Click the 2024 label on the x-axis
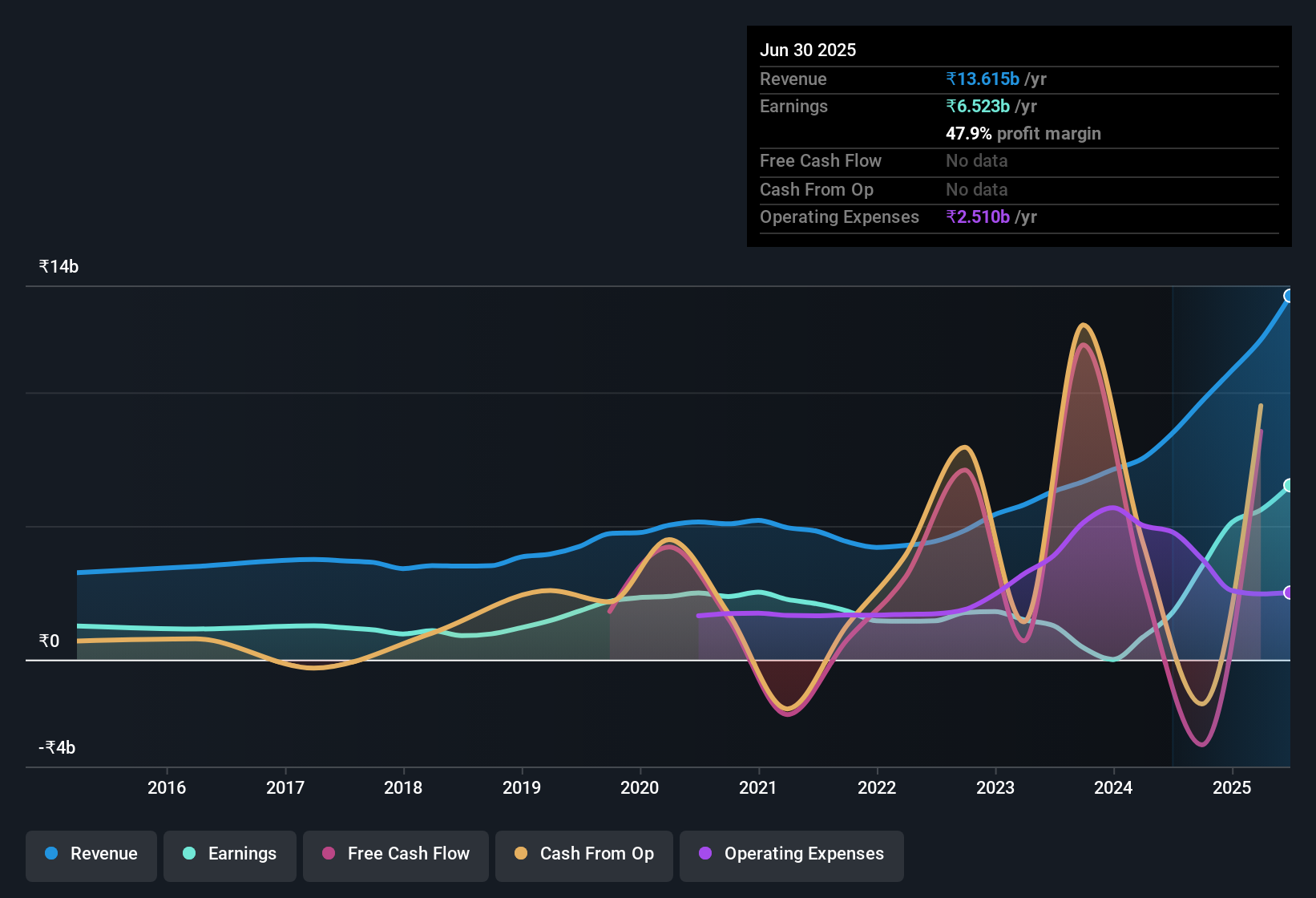The image size is (1316, 898). [x=1113, y=787]
